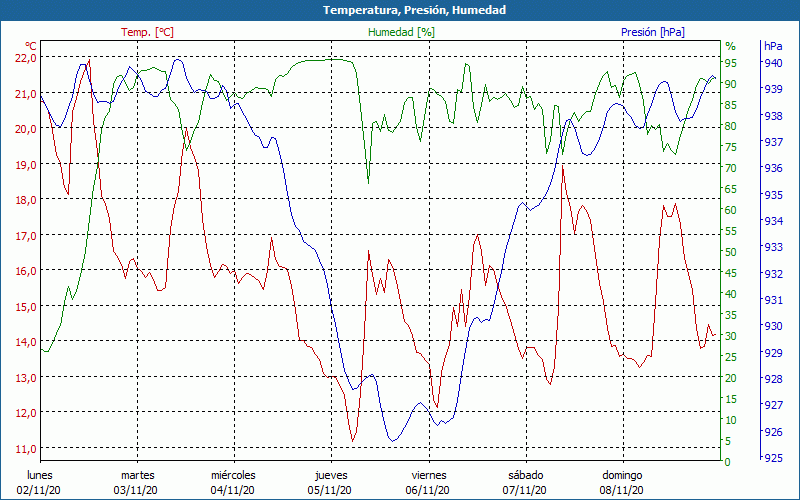Click the '933' pressure axis value
Image resolution: width=800 pixels, height=500 pixels.
pyautogui.click(x=773, y=247)
